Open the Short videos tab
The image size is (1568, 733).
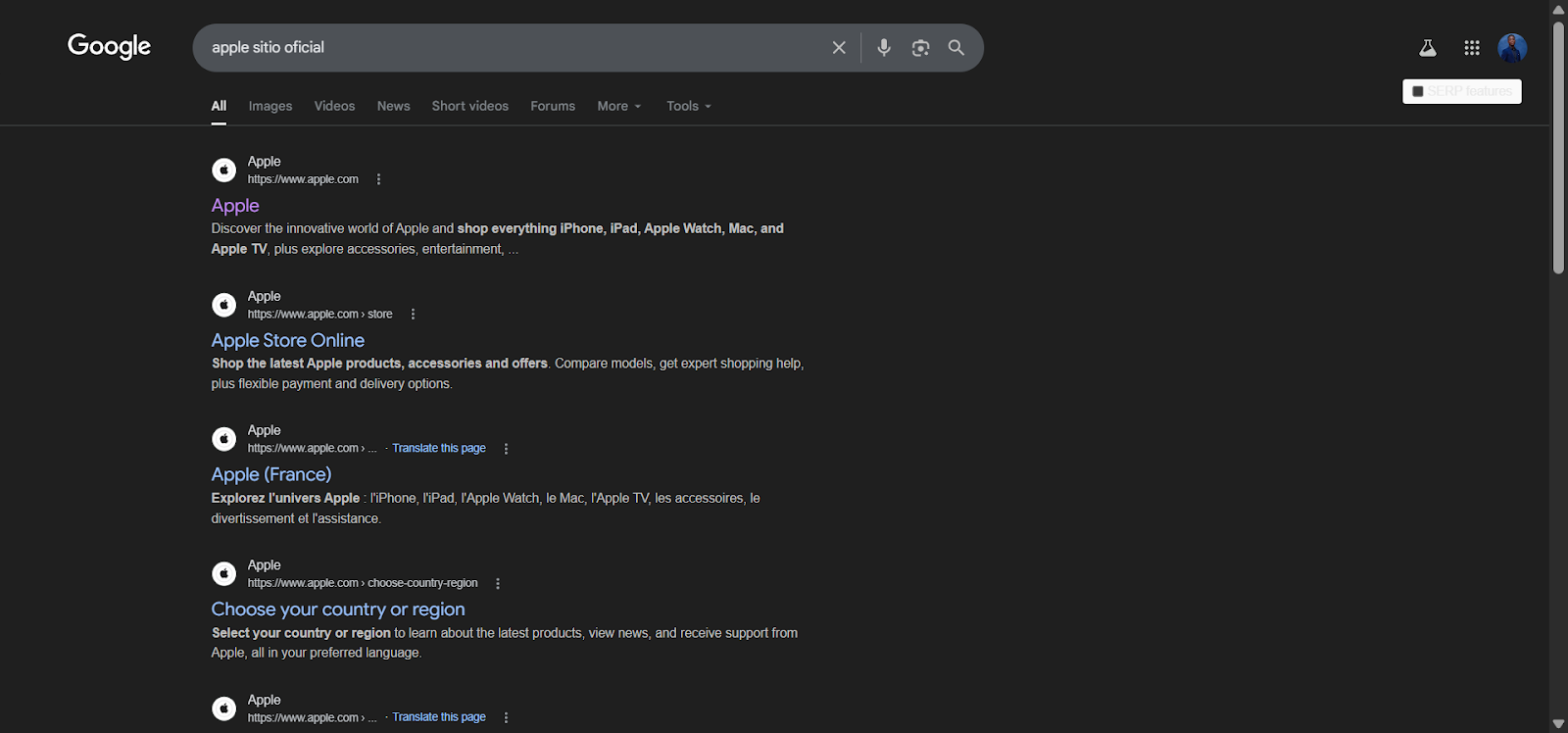(470, 106)
